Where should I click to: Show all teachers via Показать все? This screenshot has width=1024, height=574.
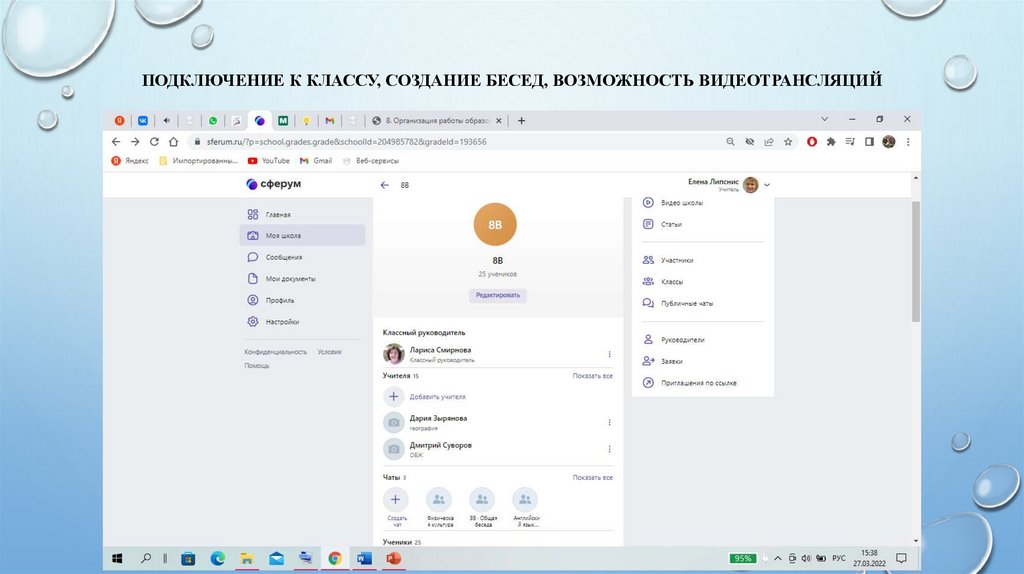tap(592, 376)
